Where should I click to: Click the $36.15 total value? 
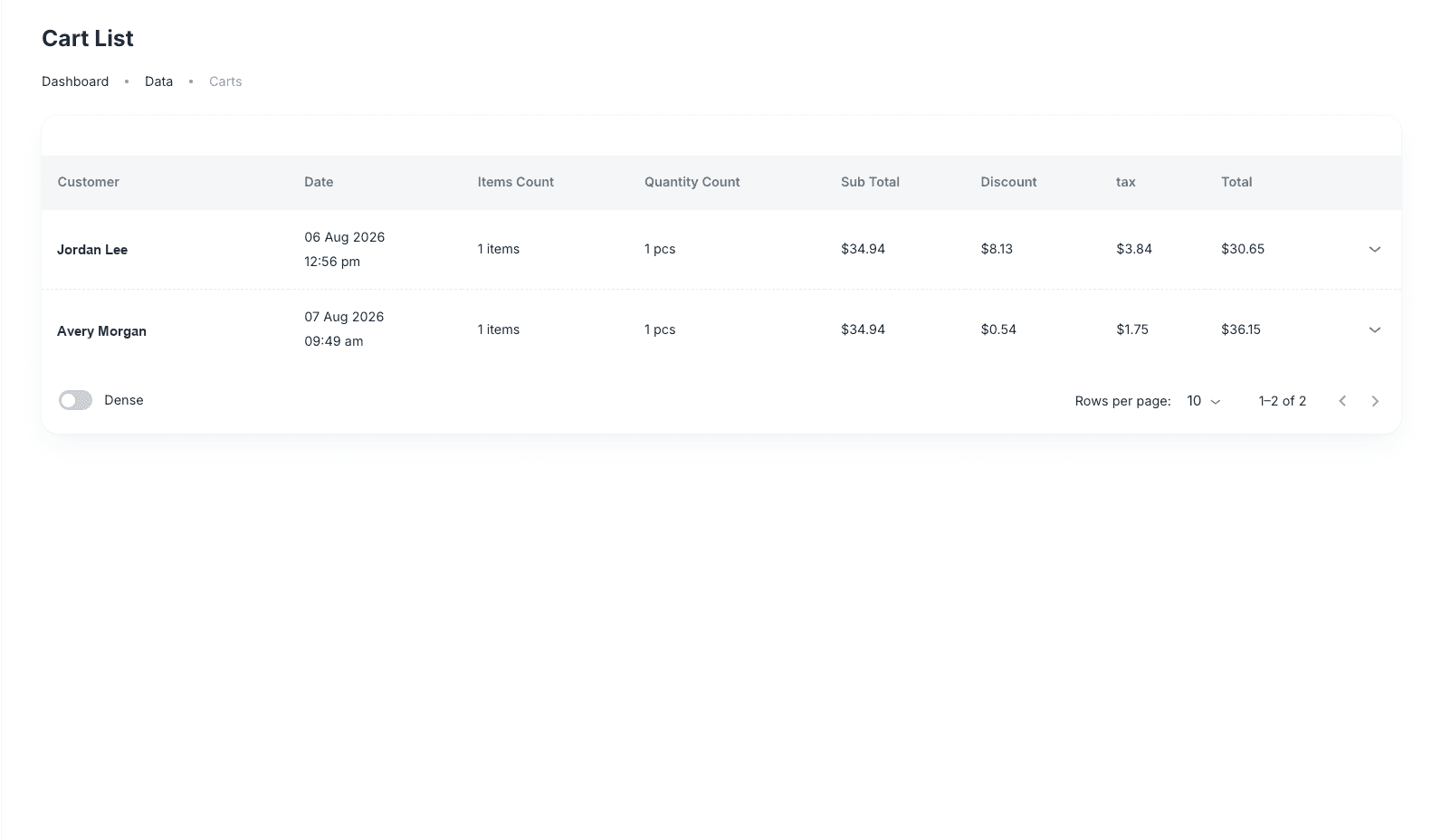pos(1241,329)
